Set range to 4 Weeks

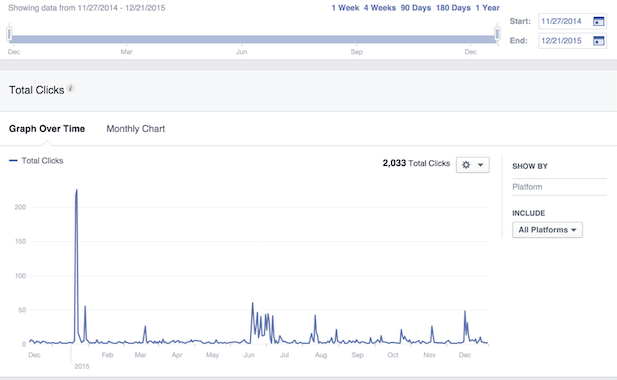(x=380, y=7)
